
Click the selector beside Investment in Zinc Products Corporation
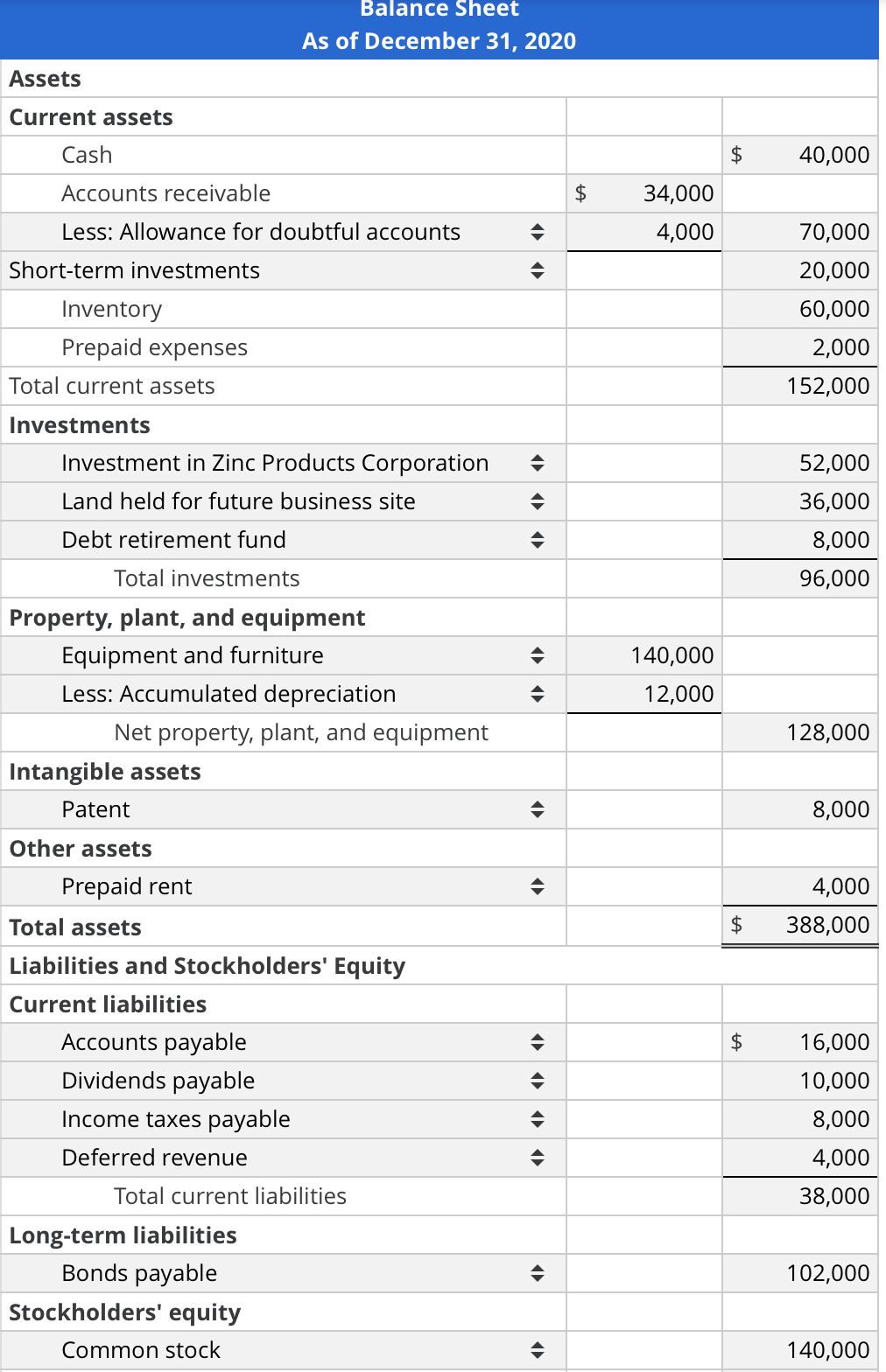(537, 463)
